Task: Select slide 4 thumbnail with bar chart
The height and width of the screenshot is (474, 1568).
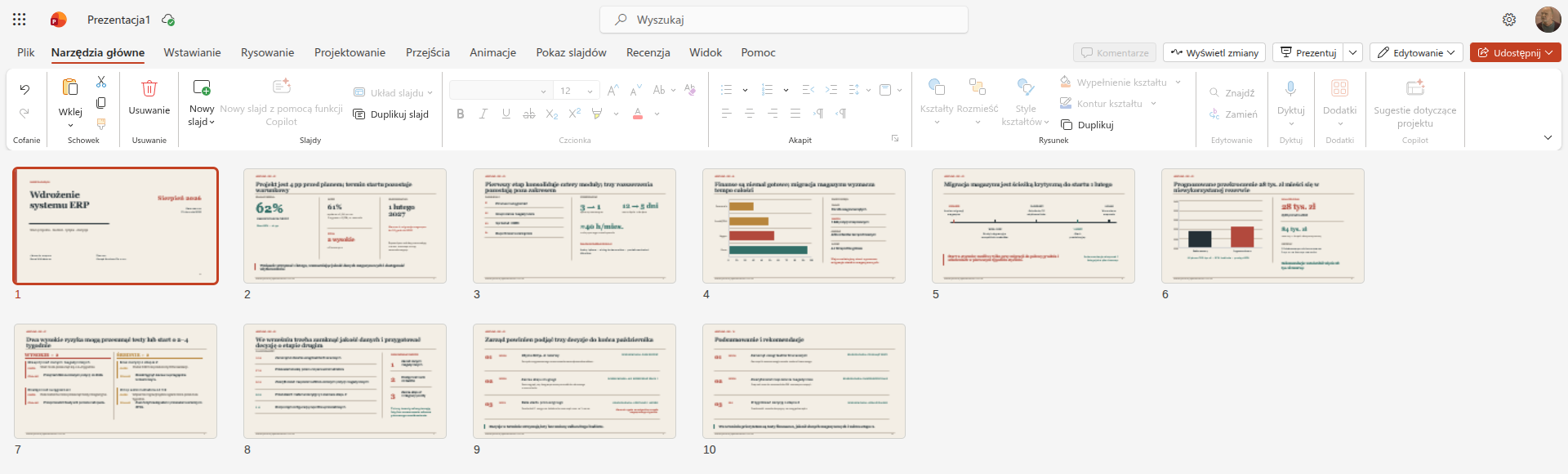Action: pos(804,226)
